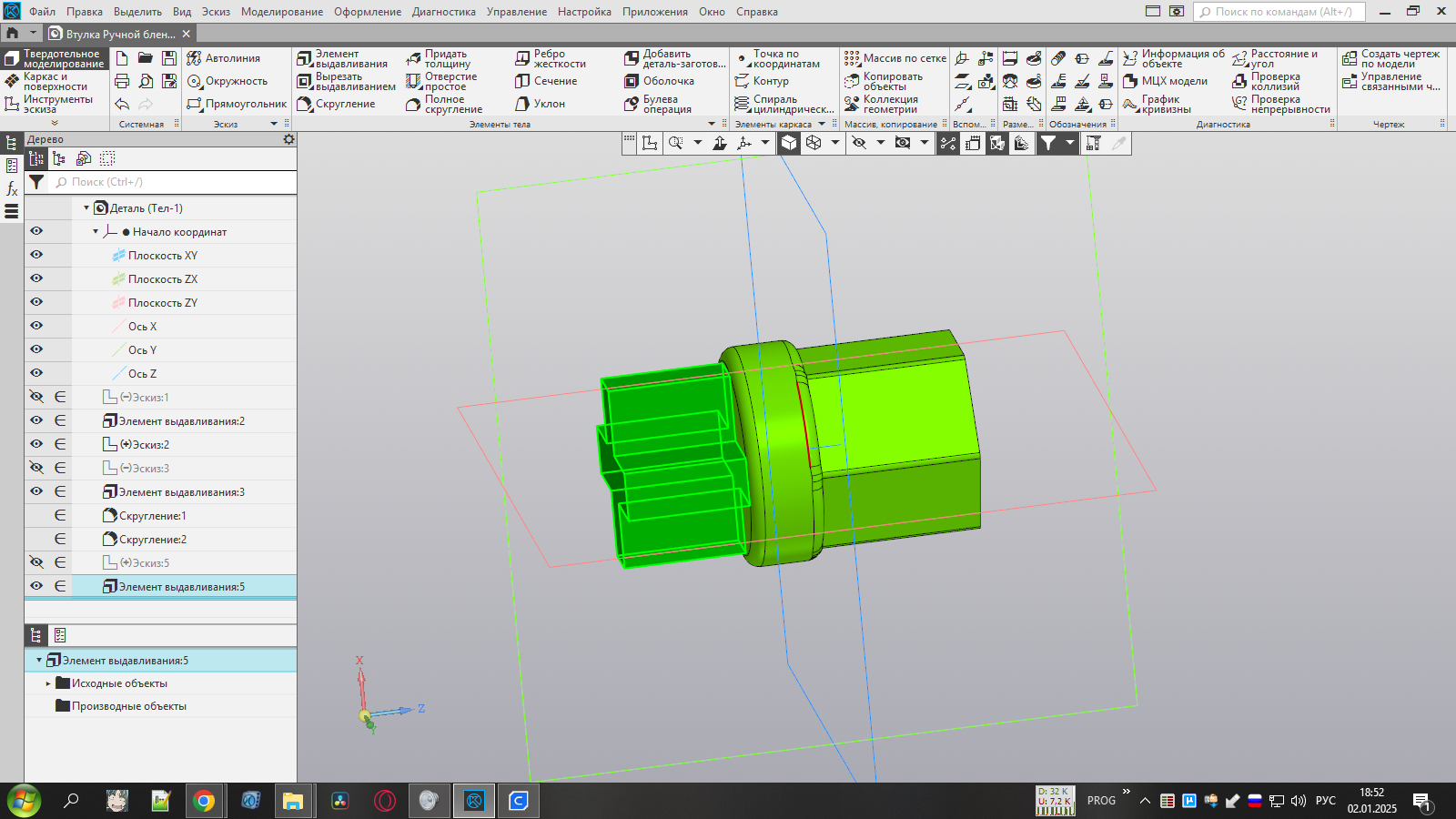Open the dropdown arrow beside the zoom magnifier
Viewport: 1456px width, 819px height.
698,143
